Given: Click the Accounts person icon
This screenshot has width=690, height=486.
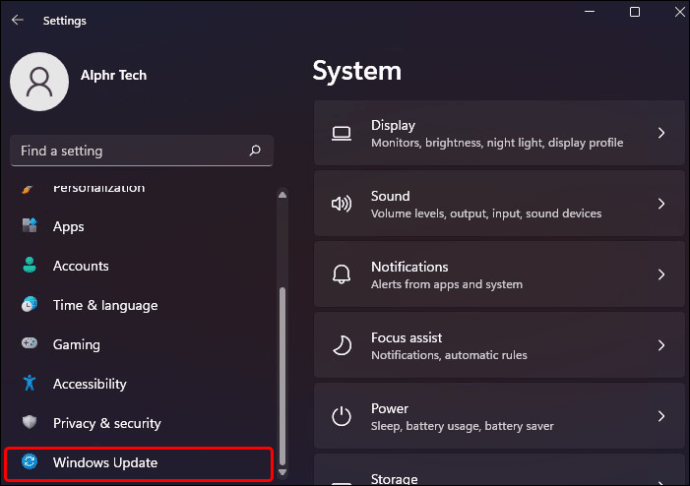Looking at the screenshot, I should (x=30, y=266).
